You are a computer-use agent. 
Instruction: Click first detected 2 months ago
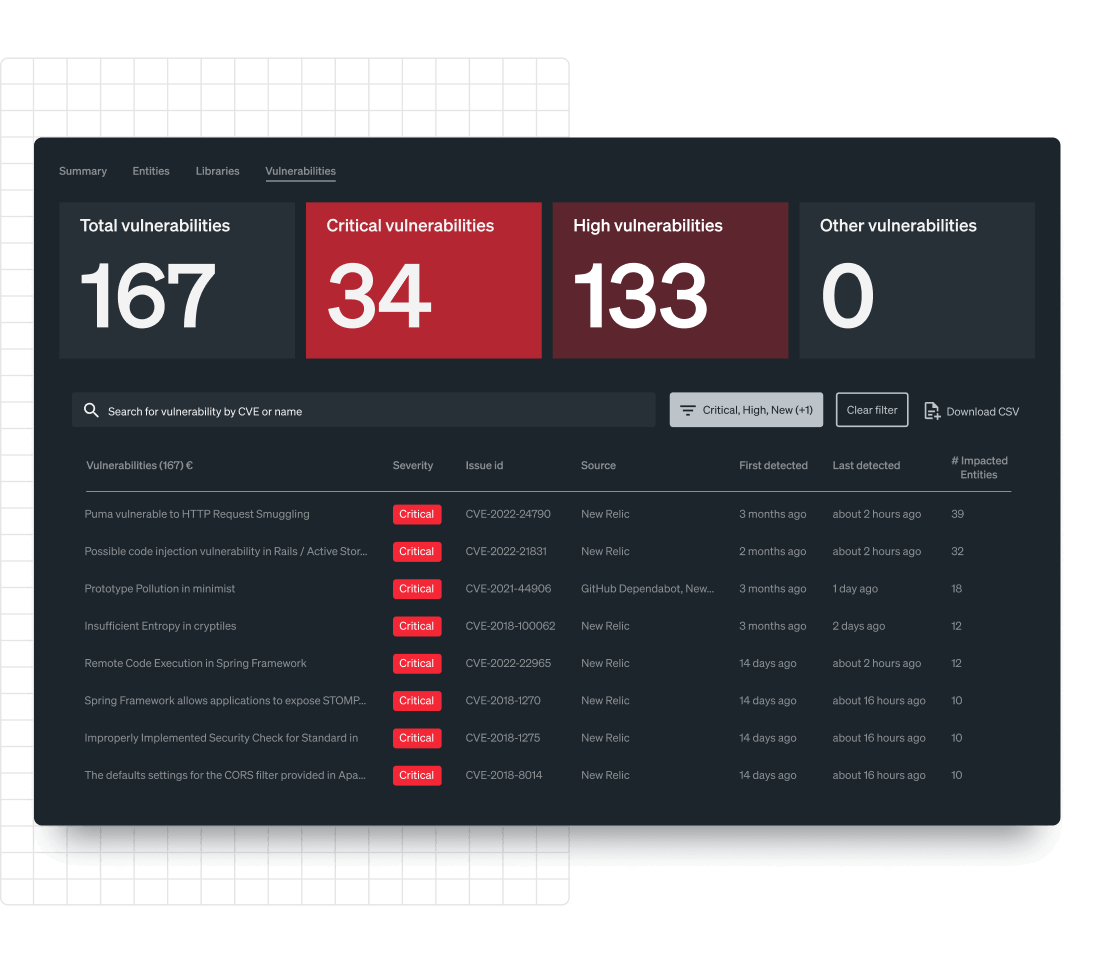coord(773,551)
